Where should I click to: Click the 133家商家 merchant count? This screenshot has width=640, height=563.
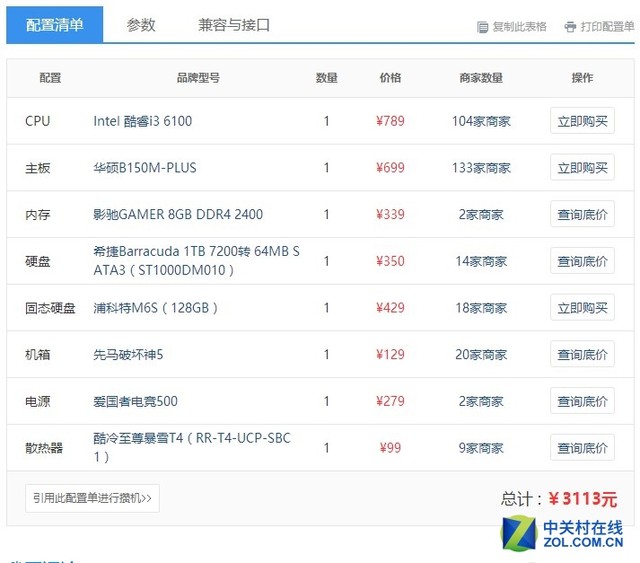[x=481, y=167]
